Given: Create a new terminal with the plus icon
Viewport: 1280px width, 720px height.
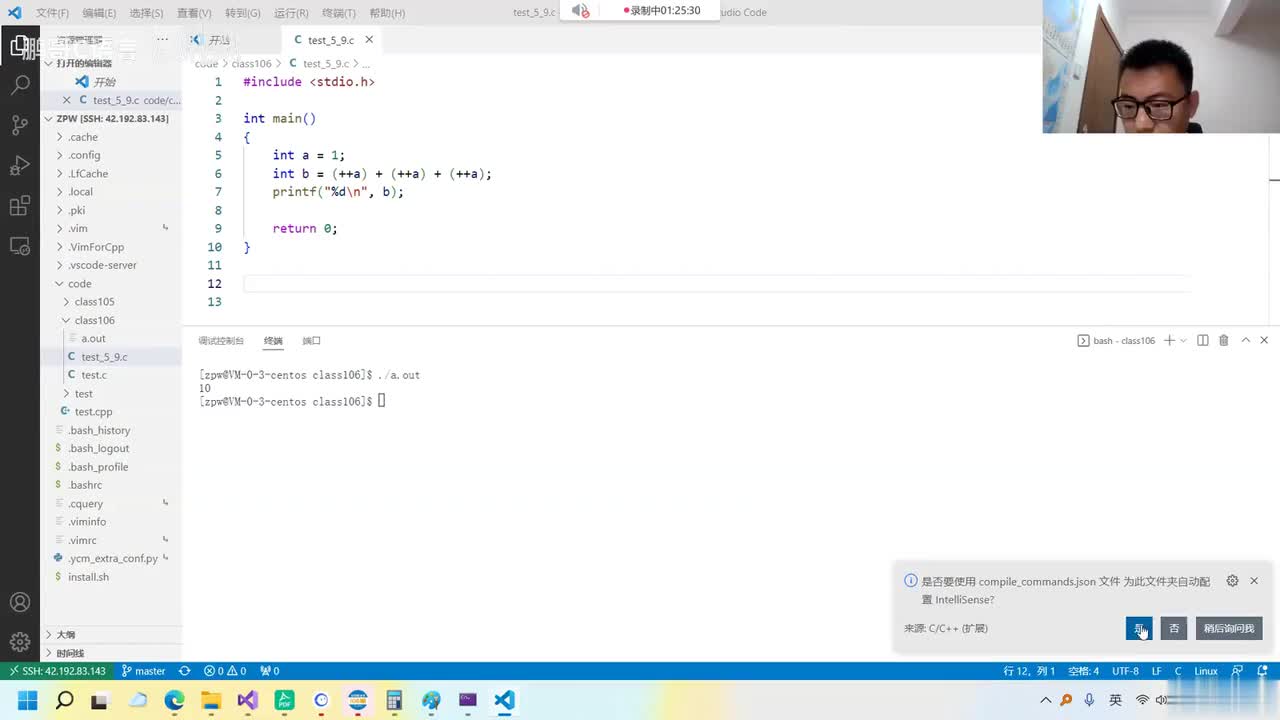Looking at the screenshot, I should tap(1169, 340).
